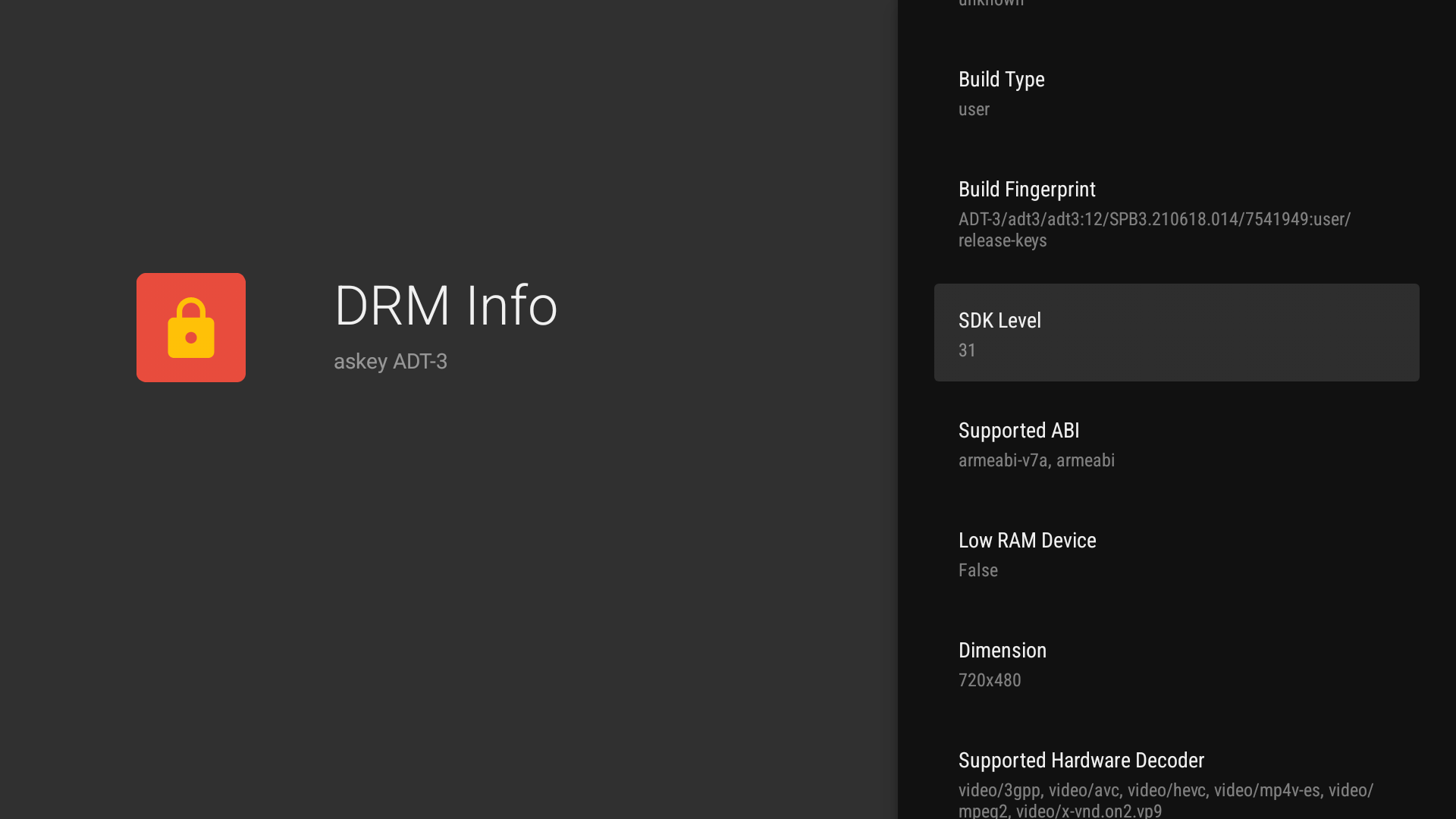Open the Build Type entry
The width and height of the screenshot is (1456, 819).
pyautogui.click(x=1001, y=79)
